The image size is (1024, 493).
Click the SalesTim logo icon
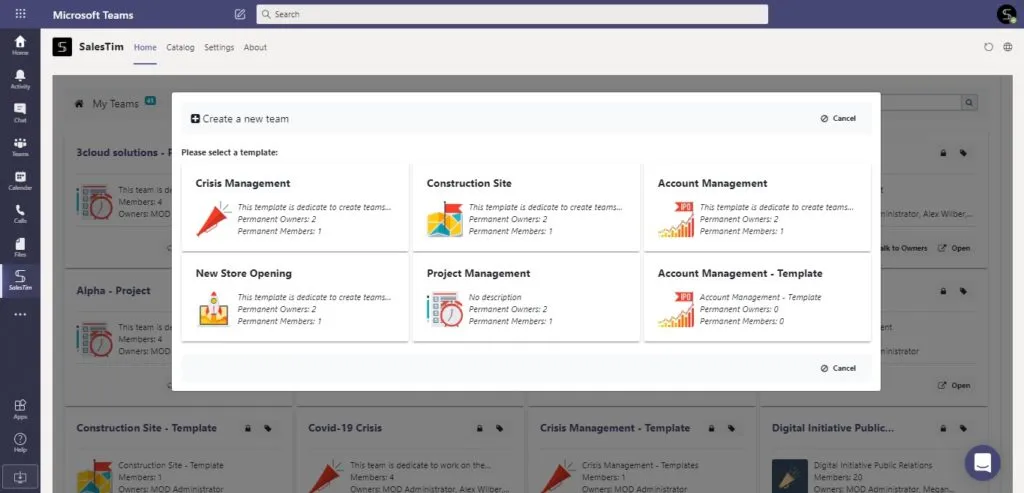[62, 47]
